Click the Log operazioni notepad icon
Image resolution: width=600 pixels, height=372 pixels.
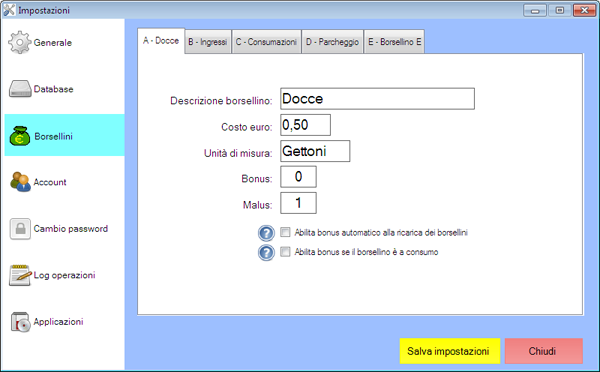coord(20,275)
